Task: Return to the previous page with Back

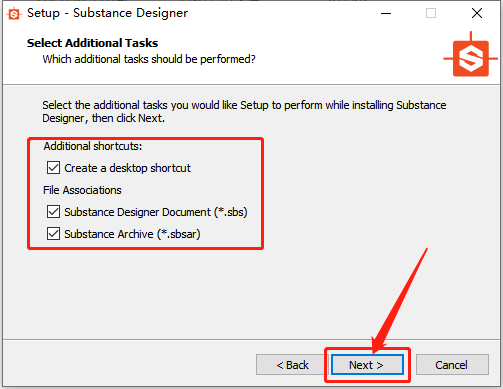Action: [x=292, y=365]
